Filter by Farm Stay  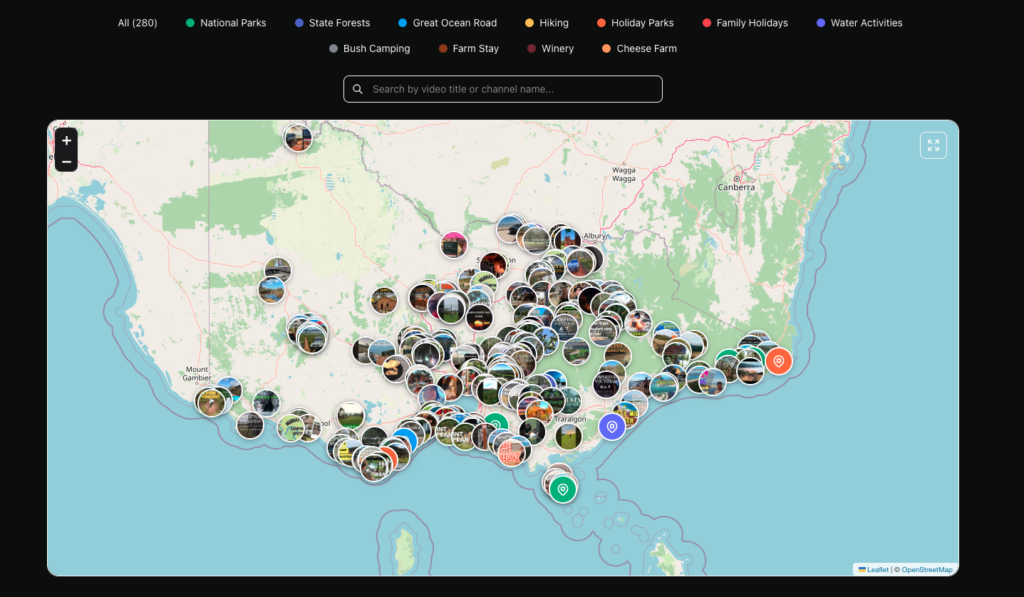point(469,48)
